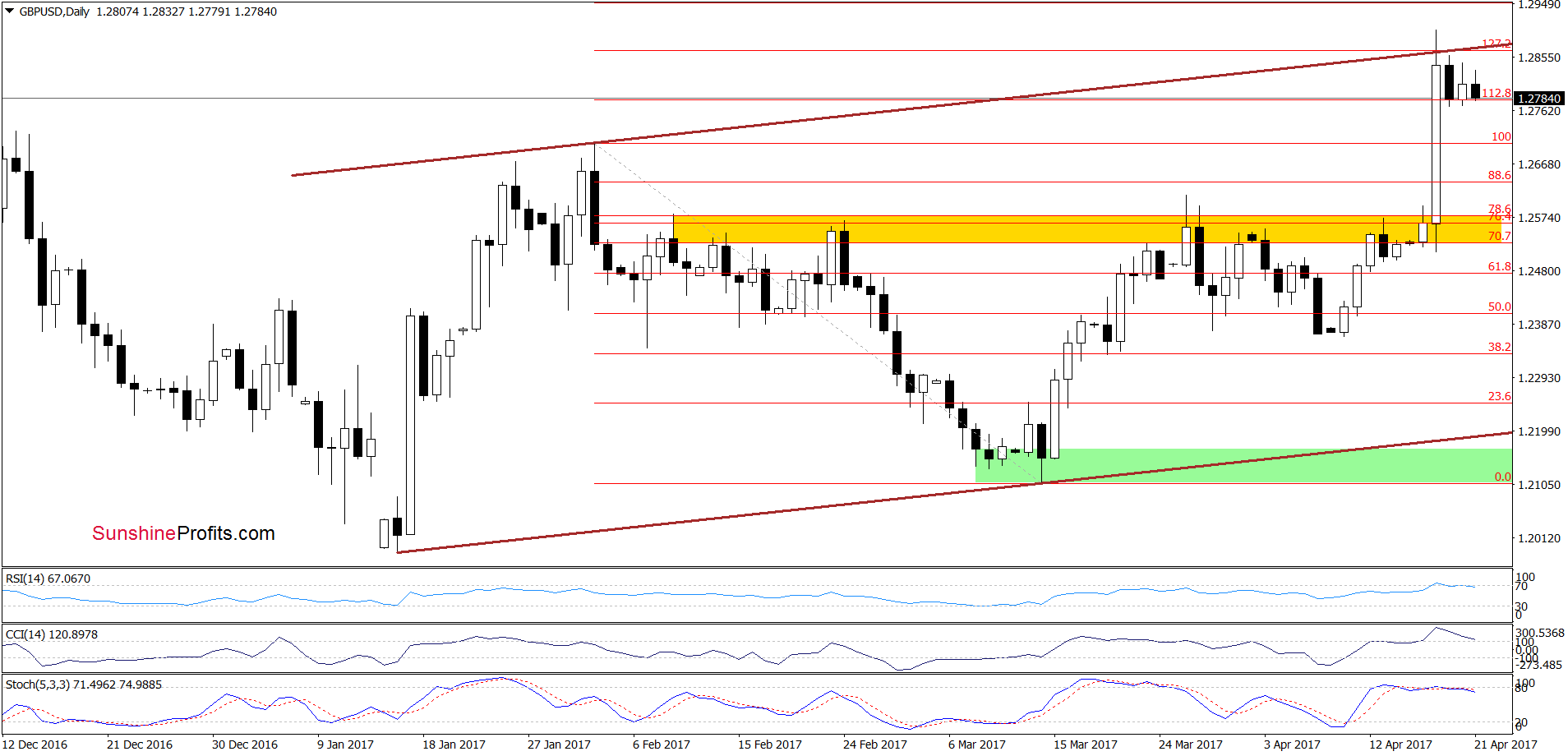The height and width of the screenshot is (756, 1568).
Task: Click the 23.6 Fibonacci level label
Action: pos(1500,397)
